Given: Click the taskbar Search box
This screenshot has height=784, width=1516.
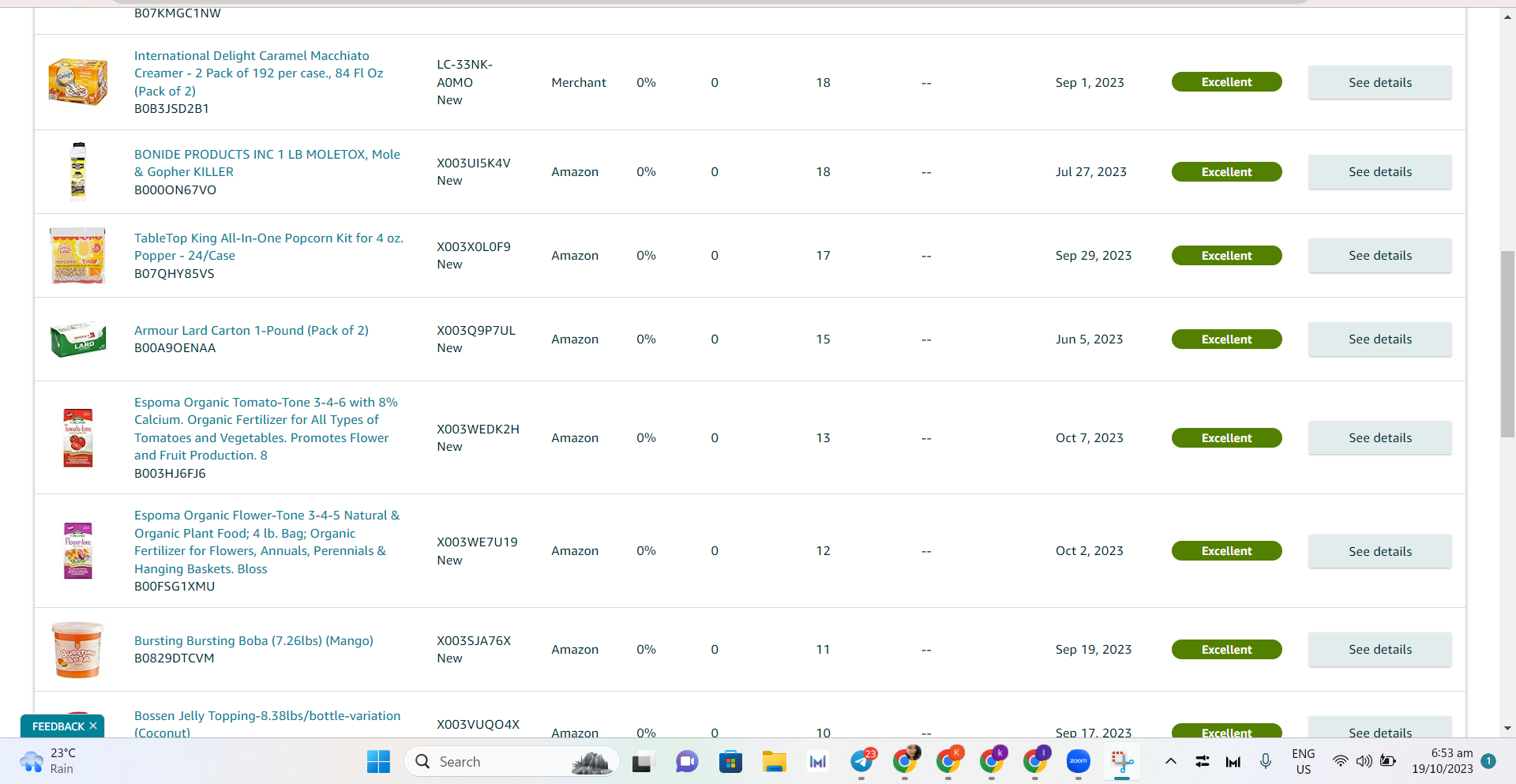Looking at the screenshot, I should click(x=512, y=761).
